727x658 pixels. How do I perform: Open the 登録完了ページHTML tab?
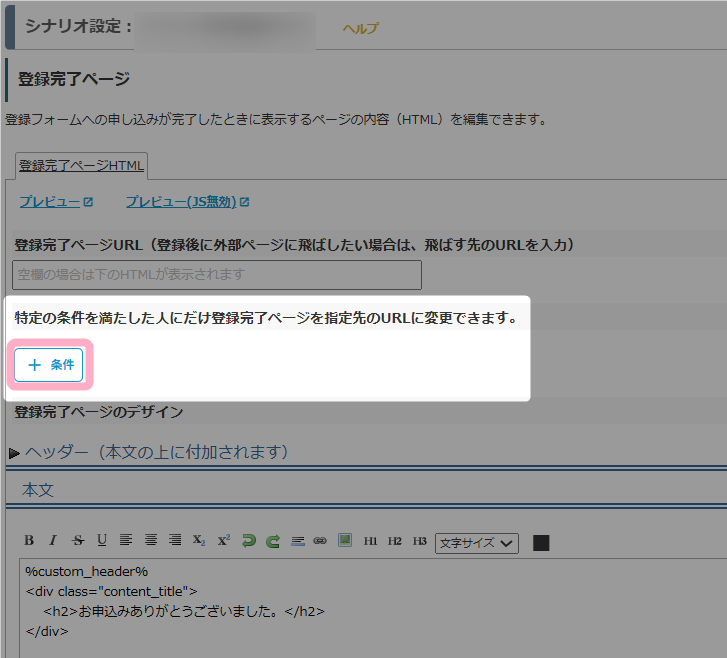[x=82, y=165]
